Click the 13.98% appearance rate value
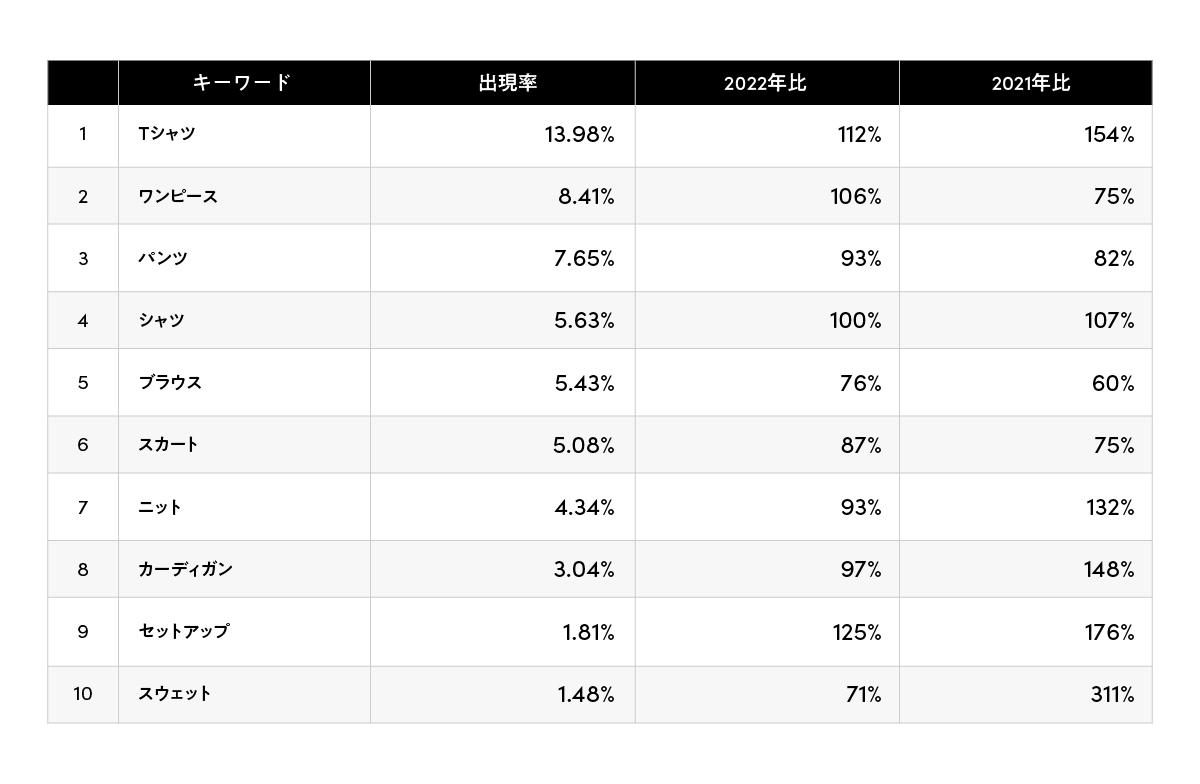This screenshot has height=784, width=1200. coord(580,135)
